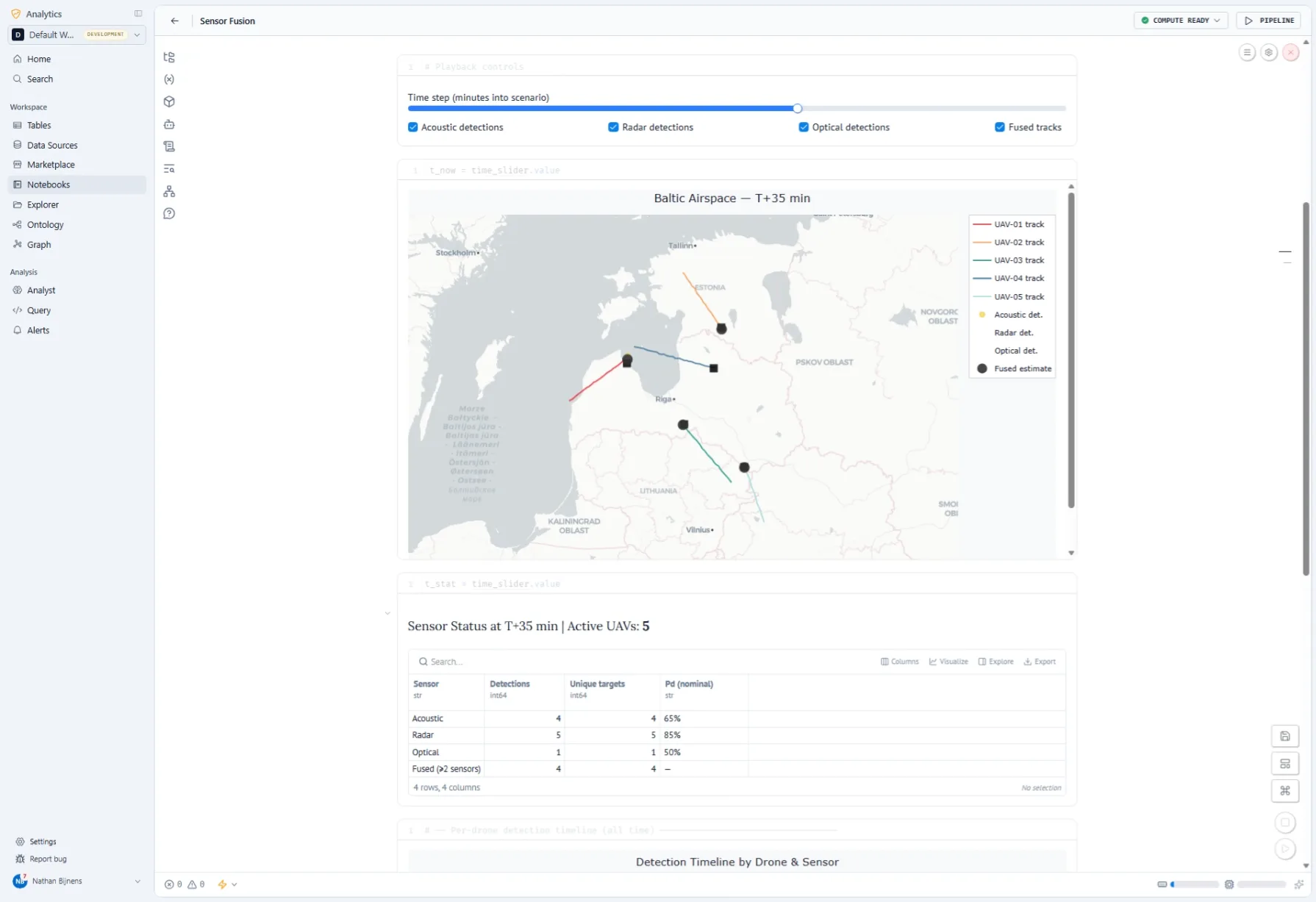This screenshot has width=1316, height=902.
Task: Click the time step slider handle
Action: coord(798,108)
